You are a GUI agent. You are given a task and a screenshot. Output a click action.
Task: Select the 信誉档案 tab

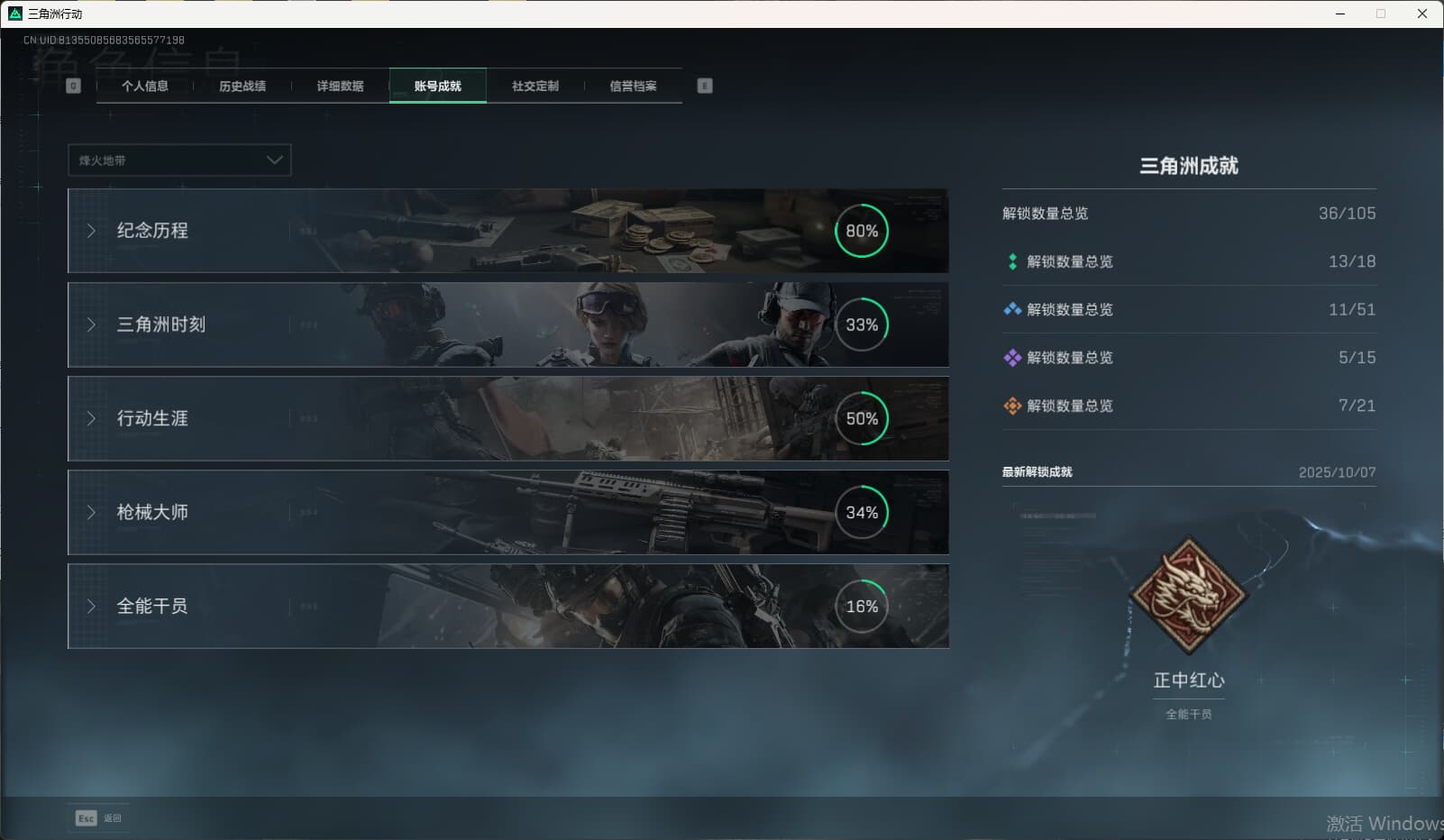point(633,86)
